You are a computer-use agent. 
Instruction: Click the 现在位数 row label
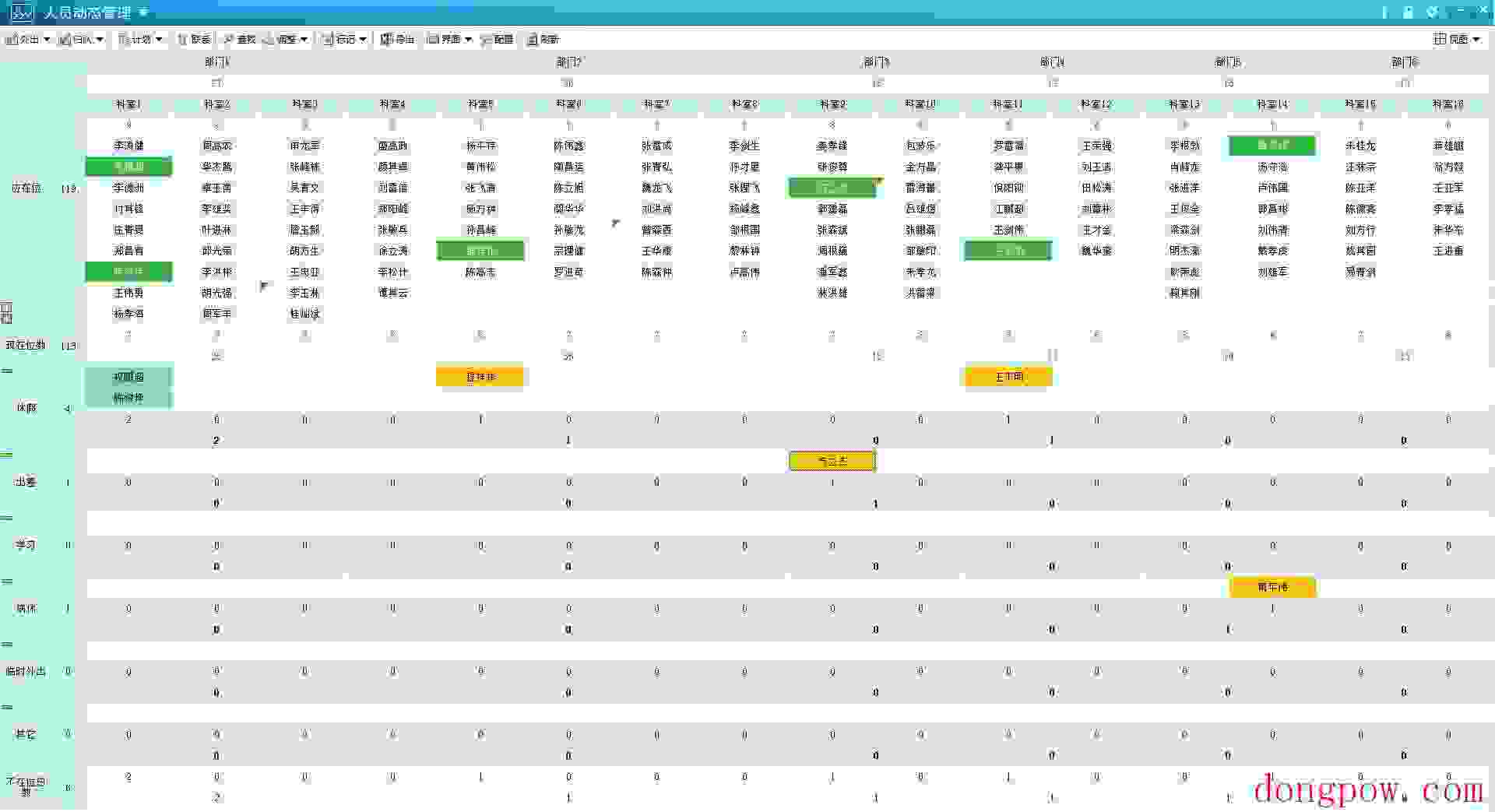click(x=26, y=345)
